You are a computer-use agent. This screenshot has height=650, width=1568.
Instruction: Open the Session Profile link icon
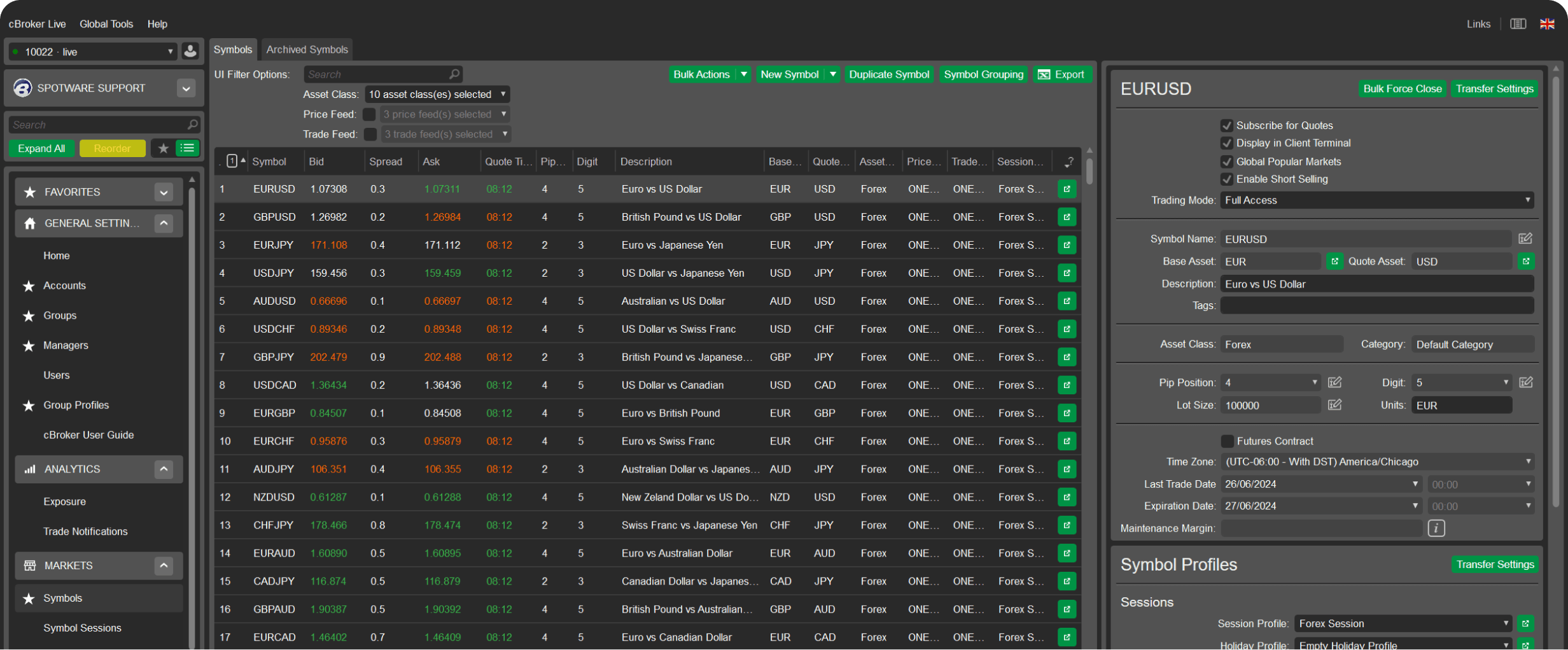(x=1525, y=624)
